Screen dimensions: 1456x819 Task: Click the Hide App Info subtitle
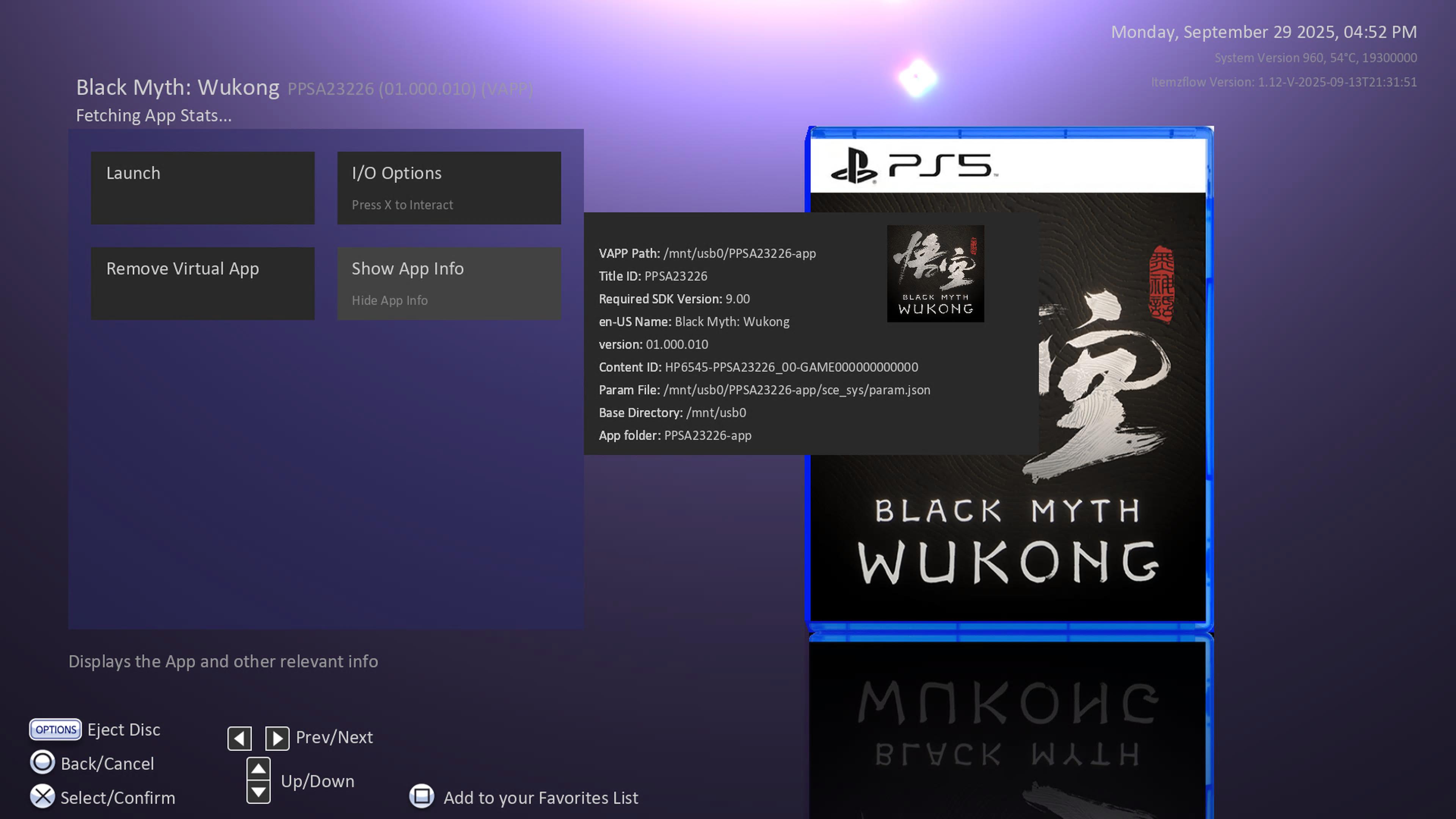pos(389,301)
